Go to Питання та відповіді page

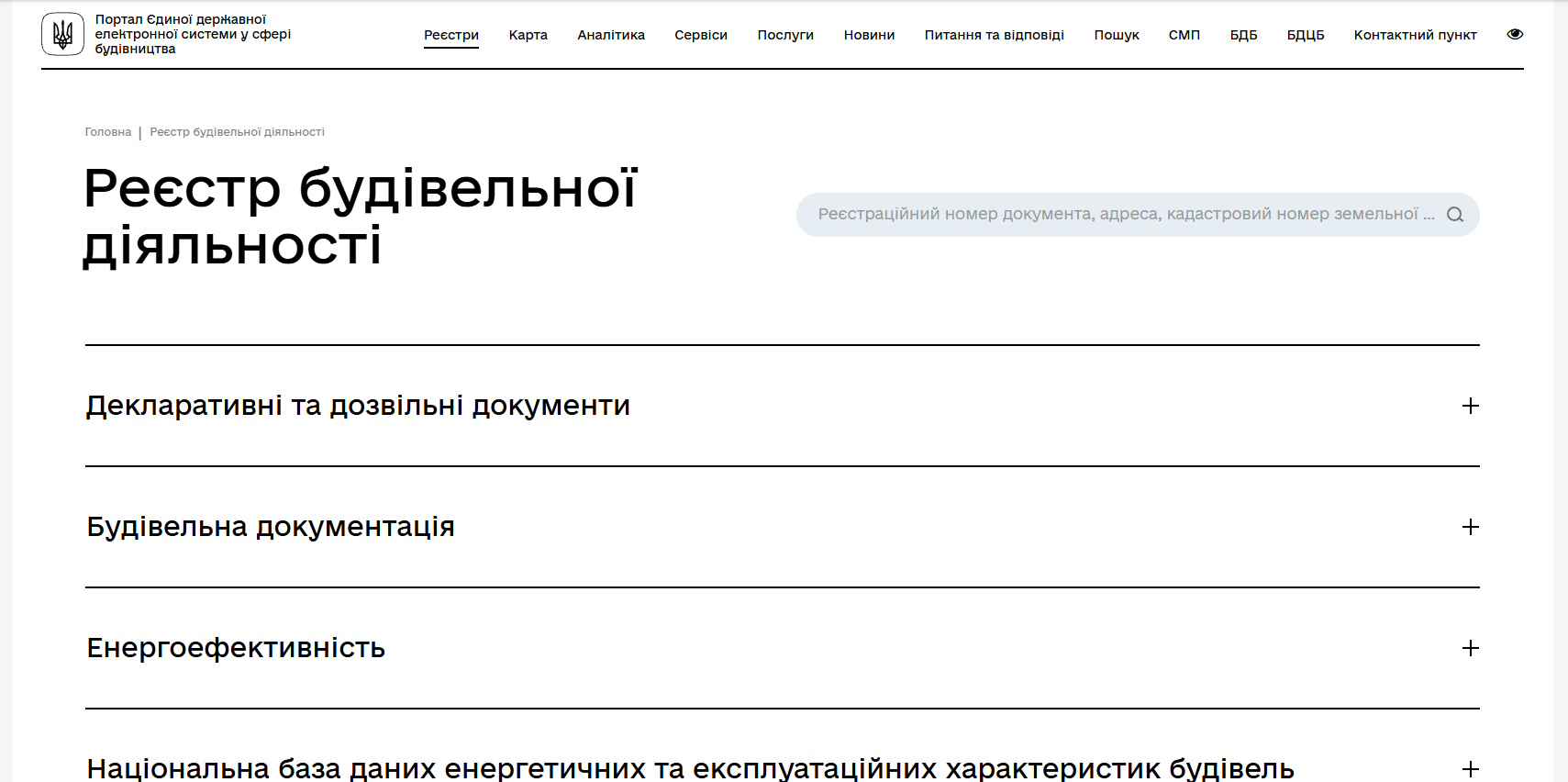[995, 35]
